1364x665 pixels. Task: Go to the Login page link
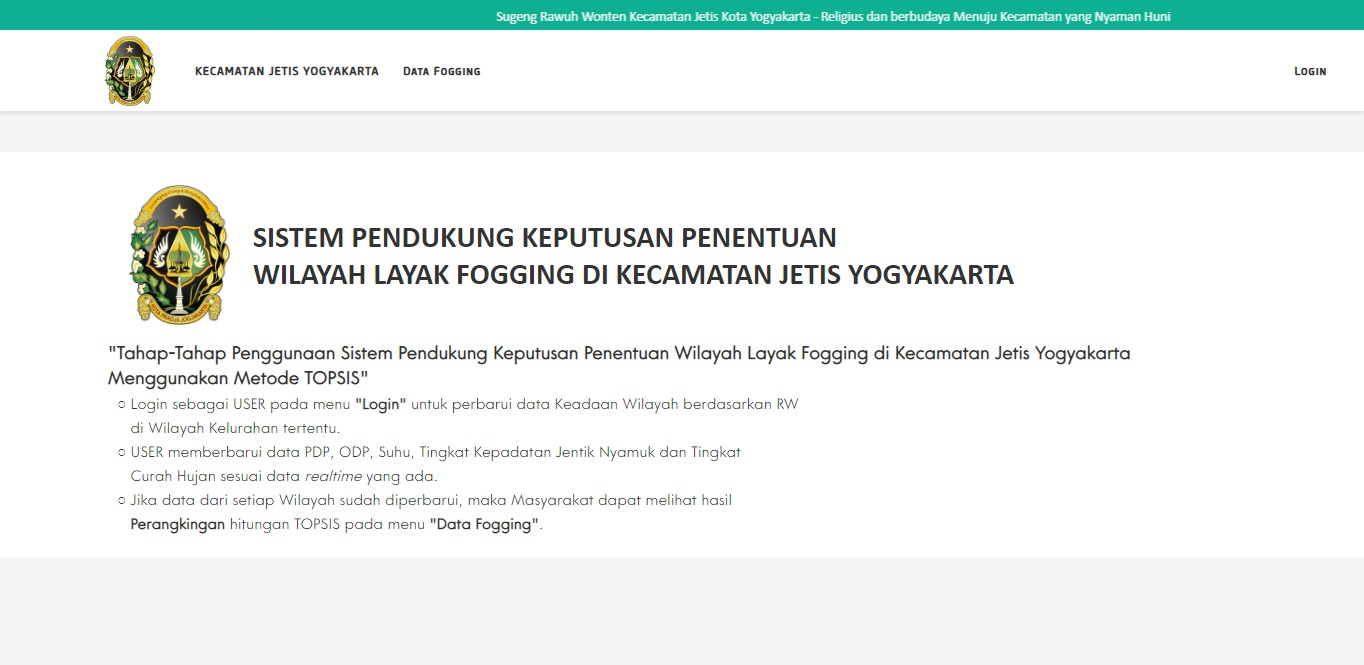tap(1310, 71)
